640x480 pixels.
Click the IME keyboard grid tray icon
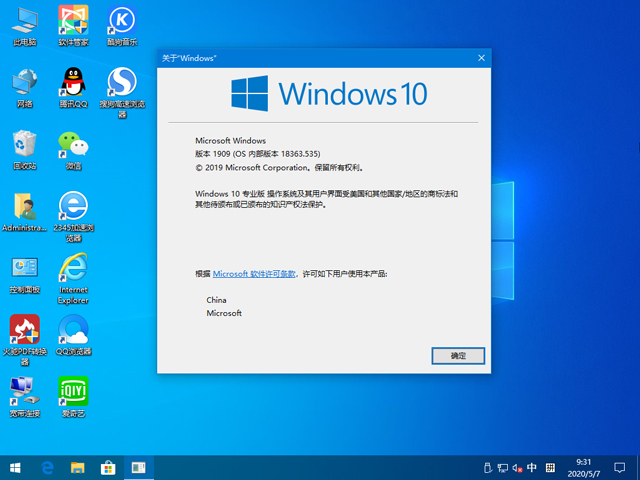coord(550,467)
